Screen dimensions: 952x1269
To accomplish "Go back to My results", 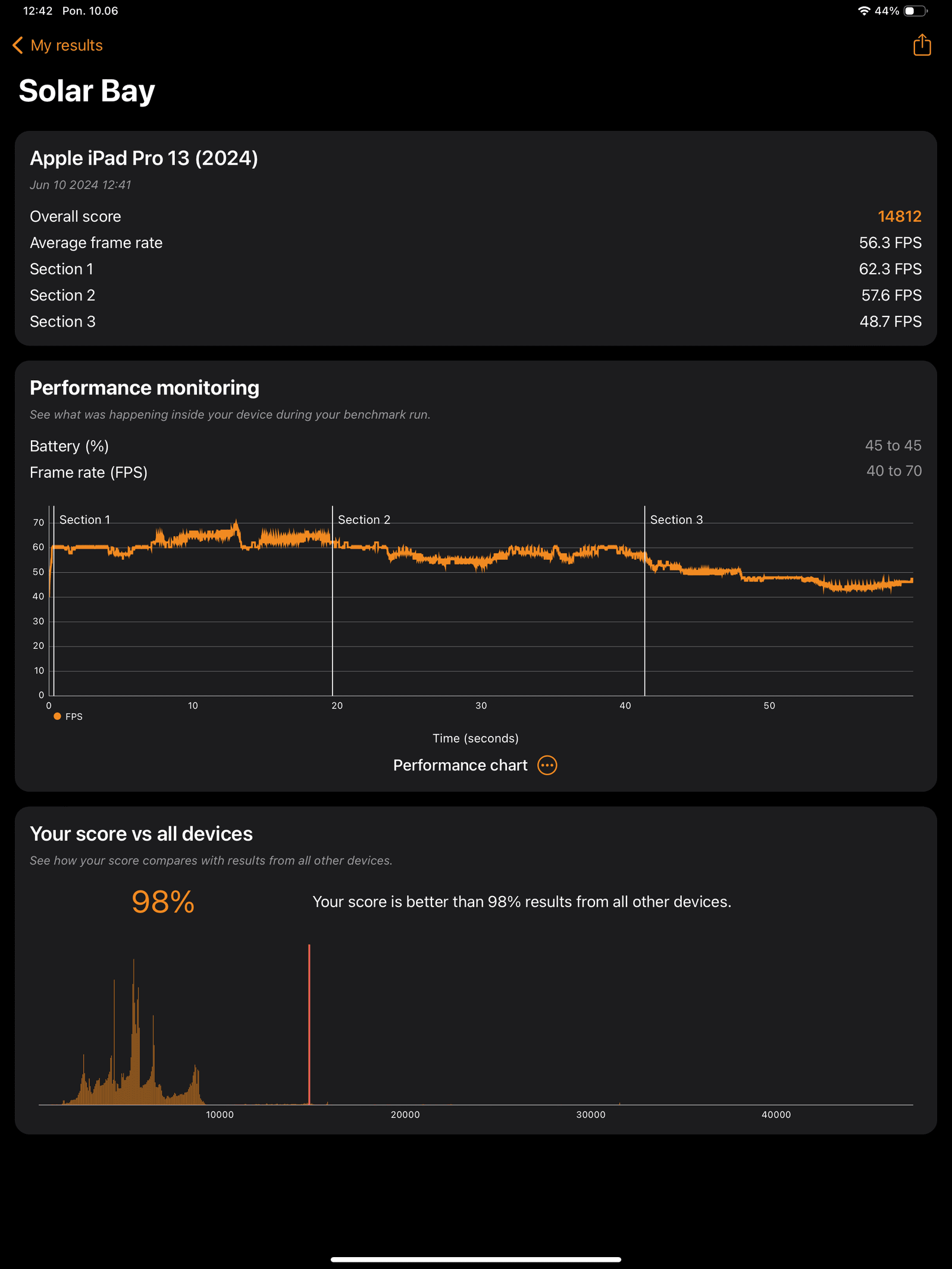I will [66, 45].
